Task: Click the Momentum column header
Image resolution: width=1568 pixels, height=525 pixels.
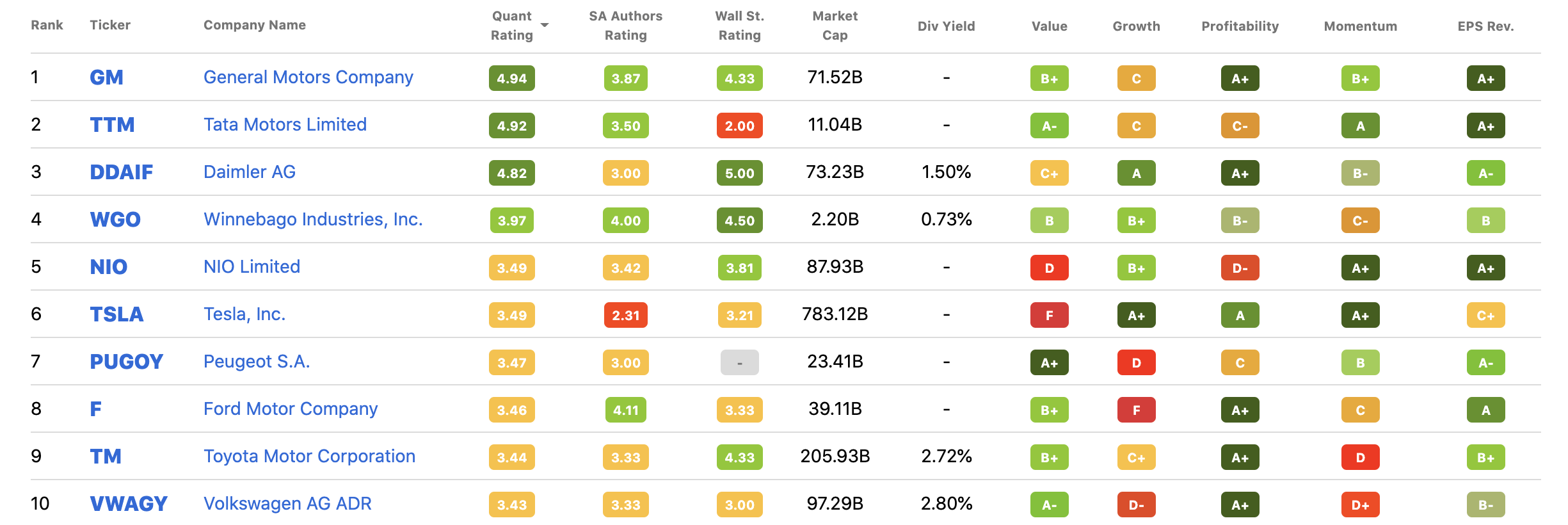Action: [x=1360, y=26]
